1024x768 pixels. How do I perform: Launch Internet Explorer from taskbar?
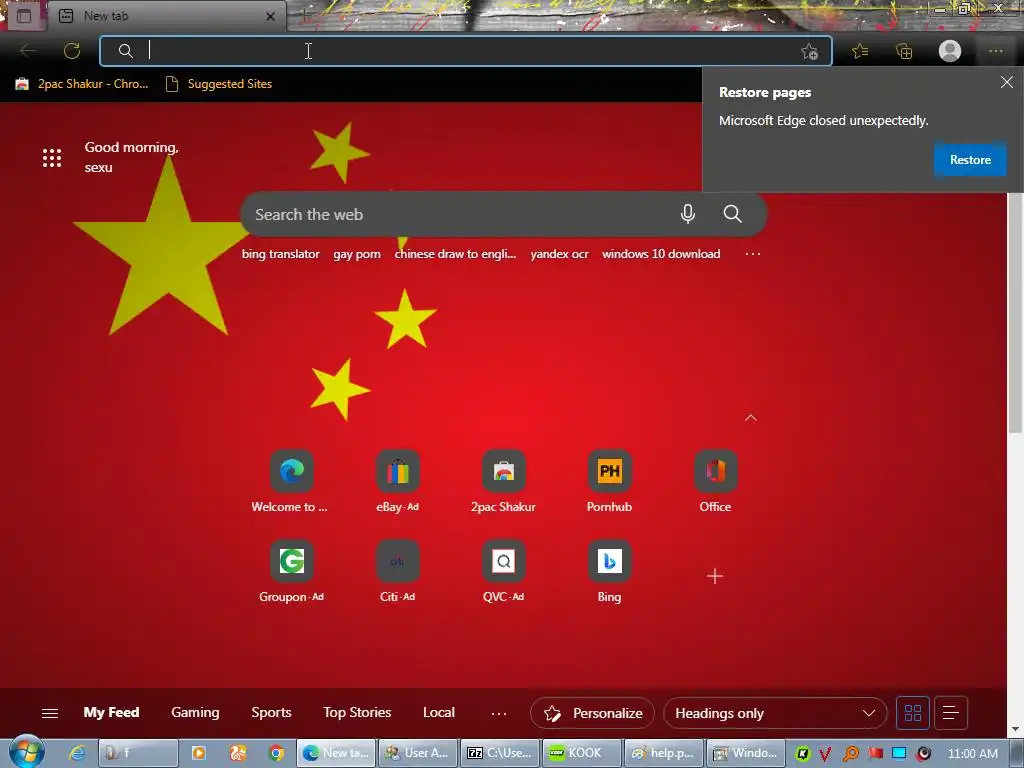(77, 753)
